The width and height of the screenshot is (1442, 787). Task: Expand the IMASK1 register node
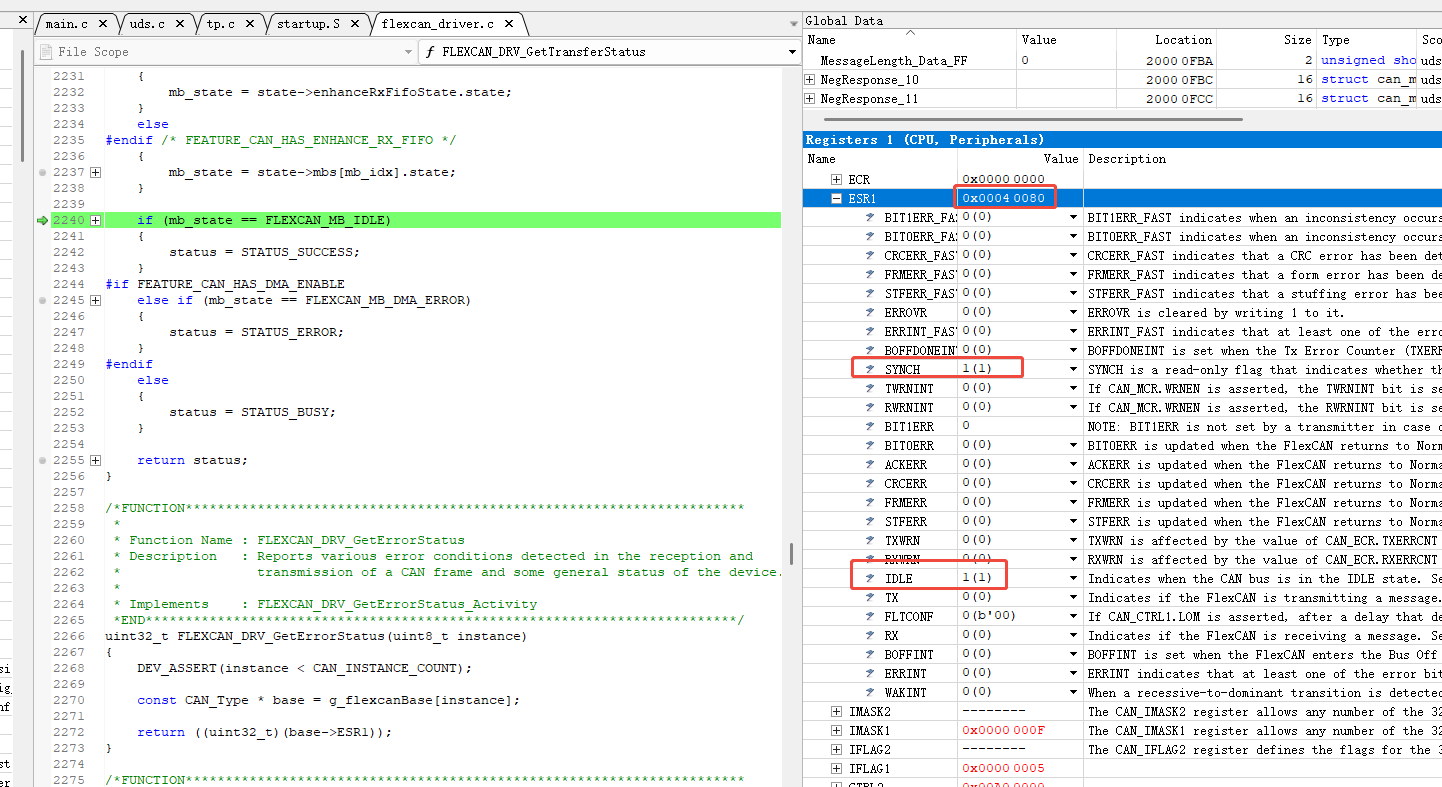pos(837,731)
